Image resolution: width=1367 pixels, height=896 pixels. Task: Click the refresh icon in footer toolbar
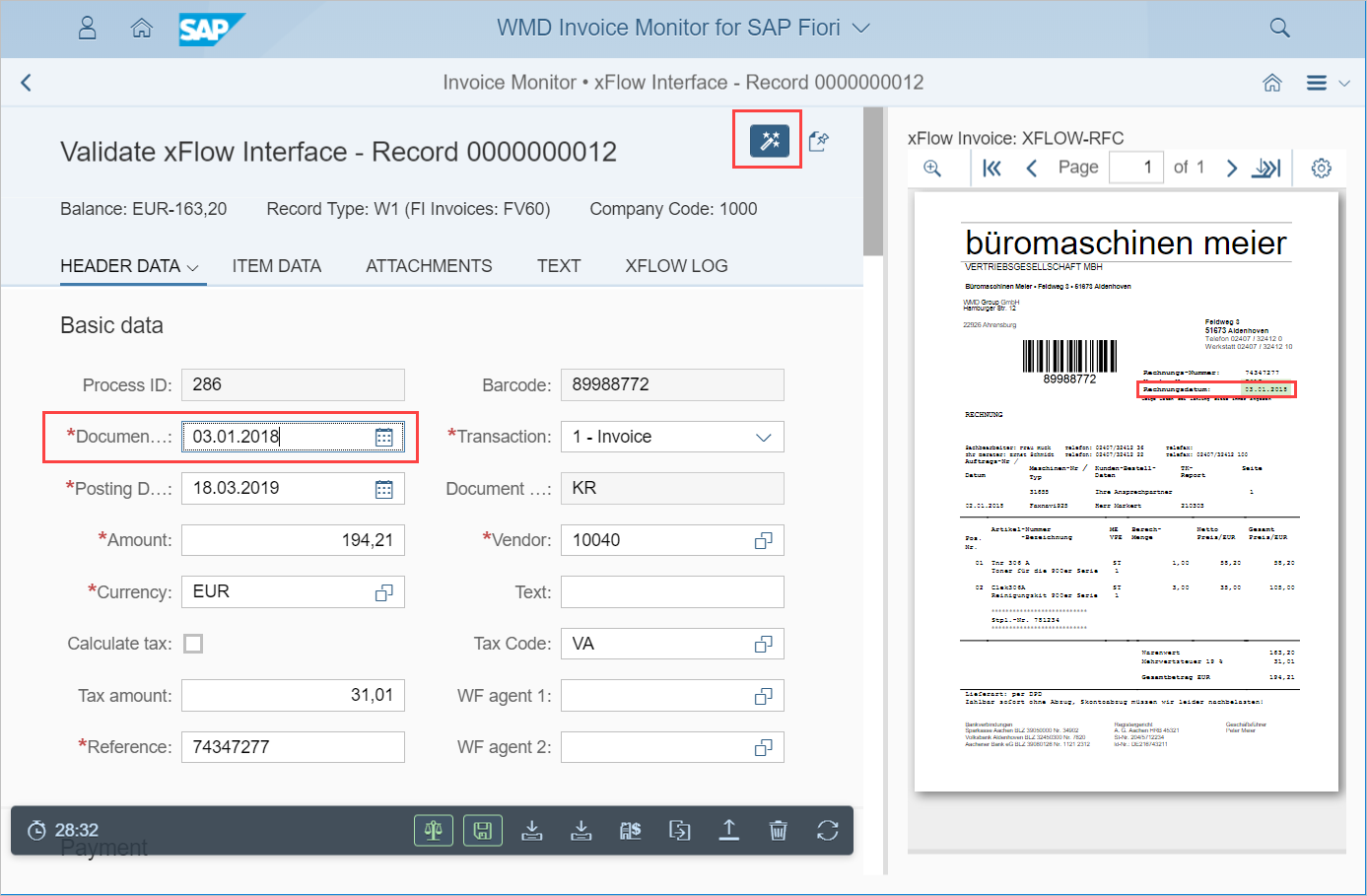point(827,831)
